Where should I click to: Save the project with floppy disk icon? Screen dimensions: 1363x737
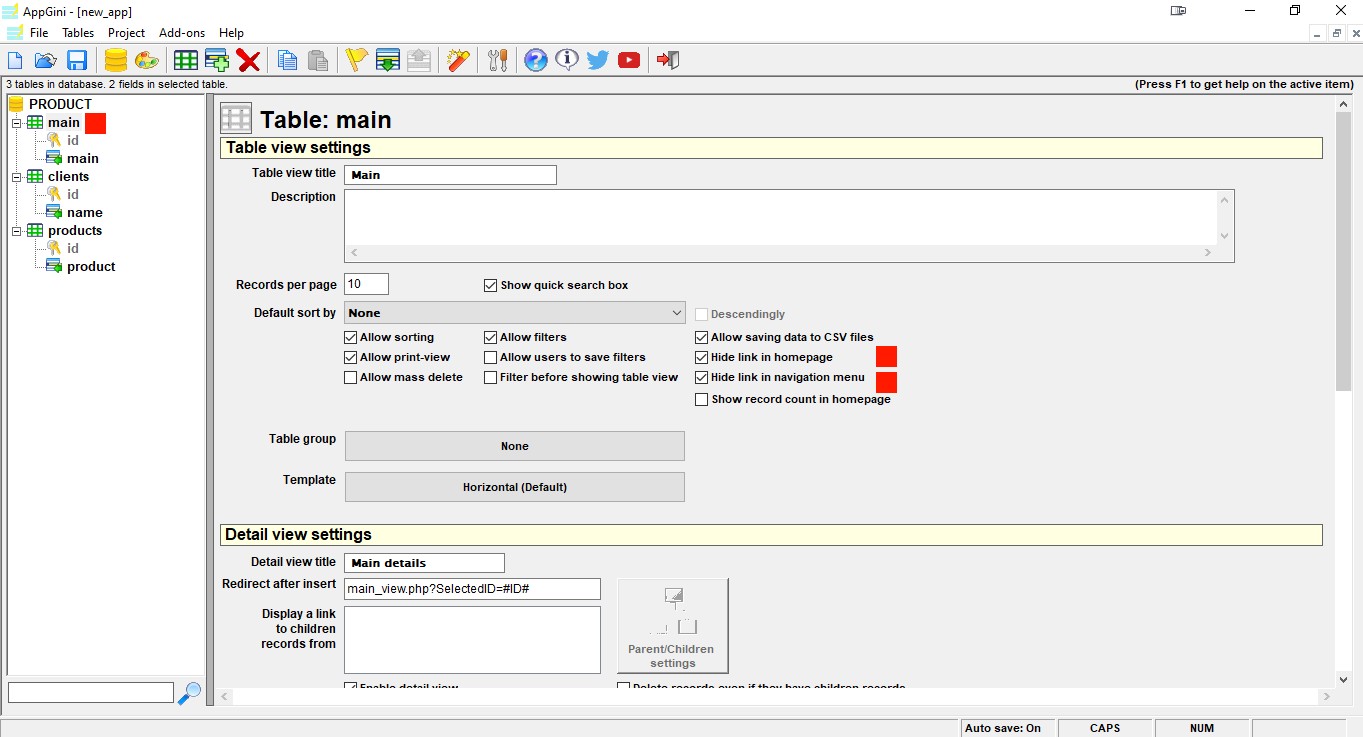coord(77,61)
